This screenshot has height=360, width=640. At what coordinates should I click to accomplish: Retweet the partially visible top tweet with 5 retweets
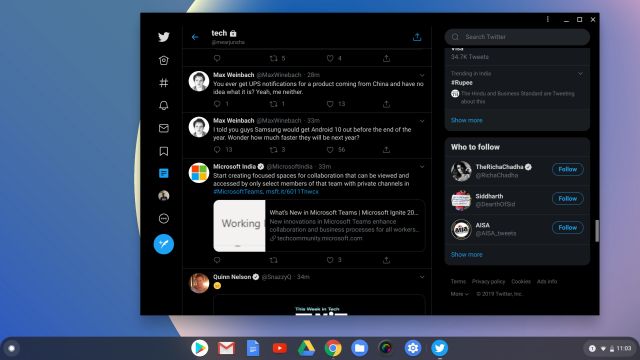point(273,58)
